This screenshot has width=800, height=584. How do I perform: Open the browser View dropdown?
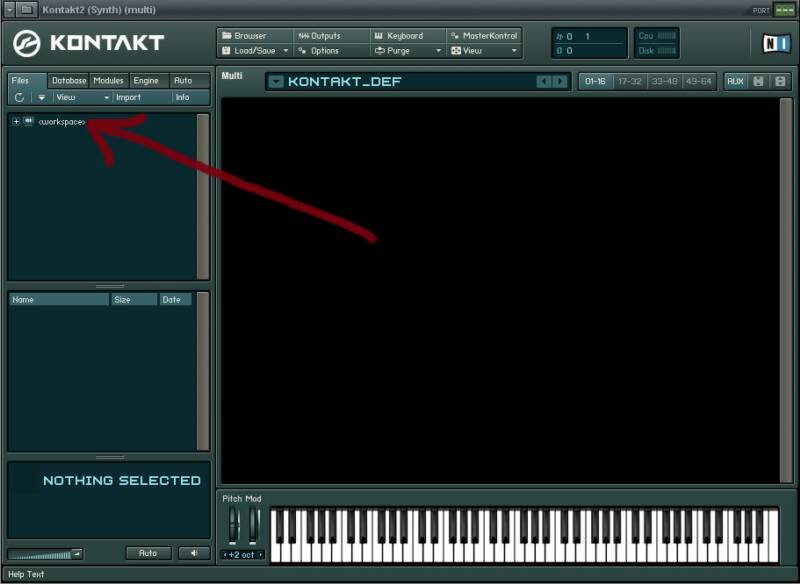(x=82, y=97)
